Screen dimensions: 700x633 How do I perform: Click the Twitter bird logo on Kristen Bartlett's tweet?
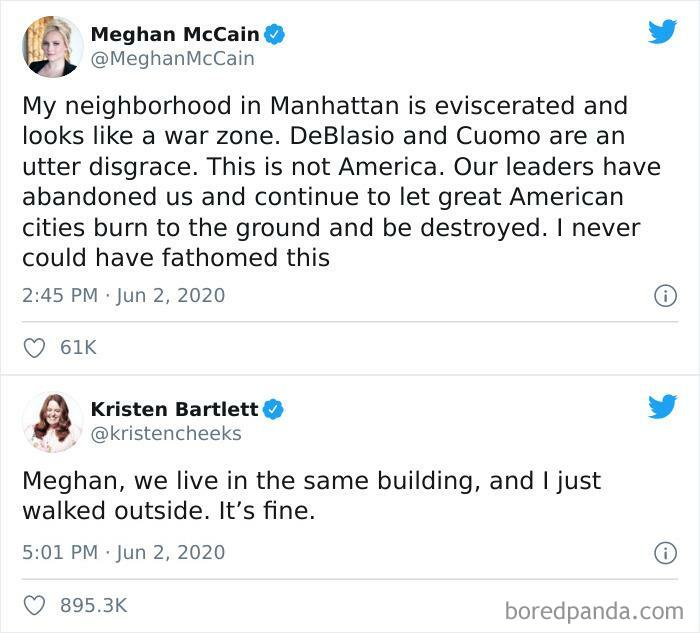point(662,406)
